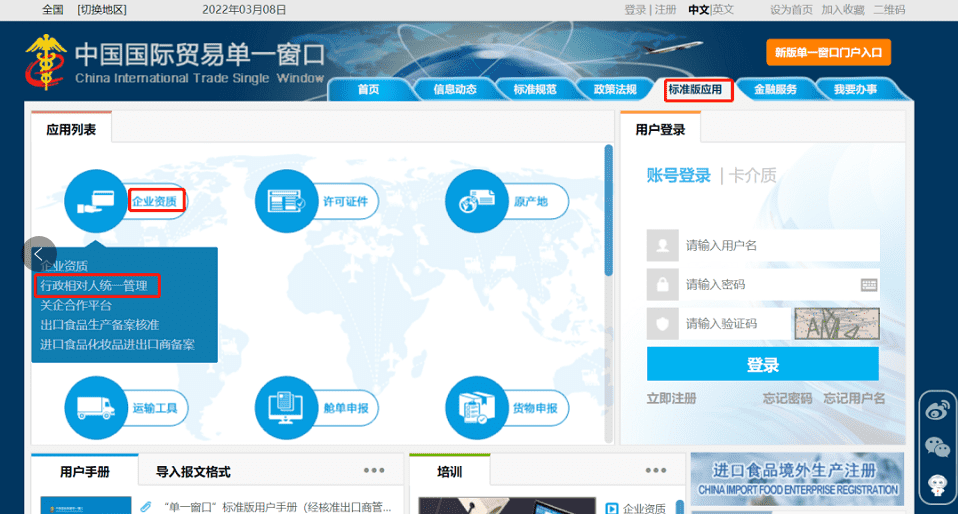Viewport: 958px width, 514px height.
Task: Click the 新版单一窗口门户入口 orange button
Action: click(x=828, y=52)
